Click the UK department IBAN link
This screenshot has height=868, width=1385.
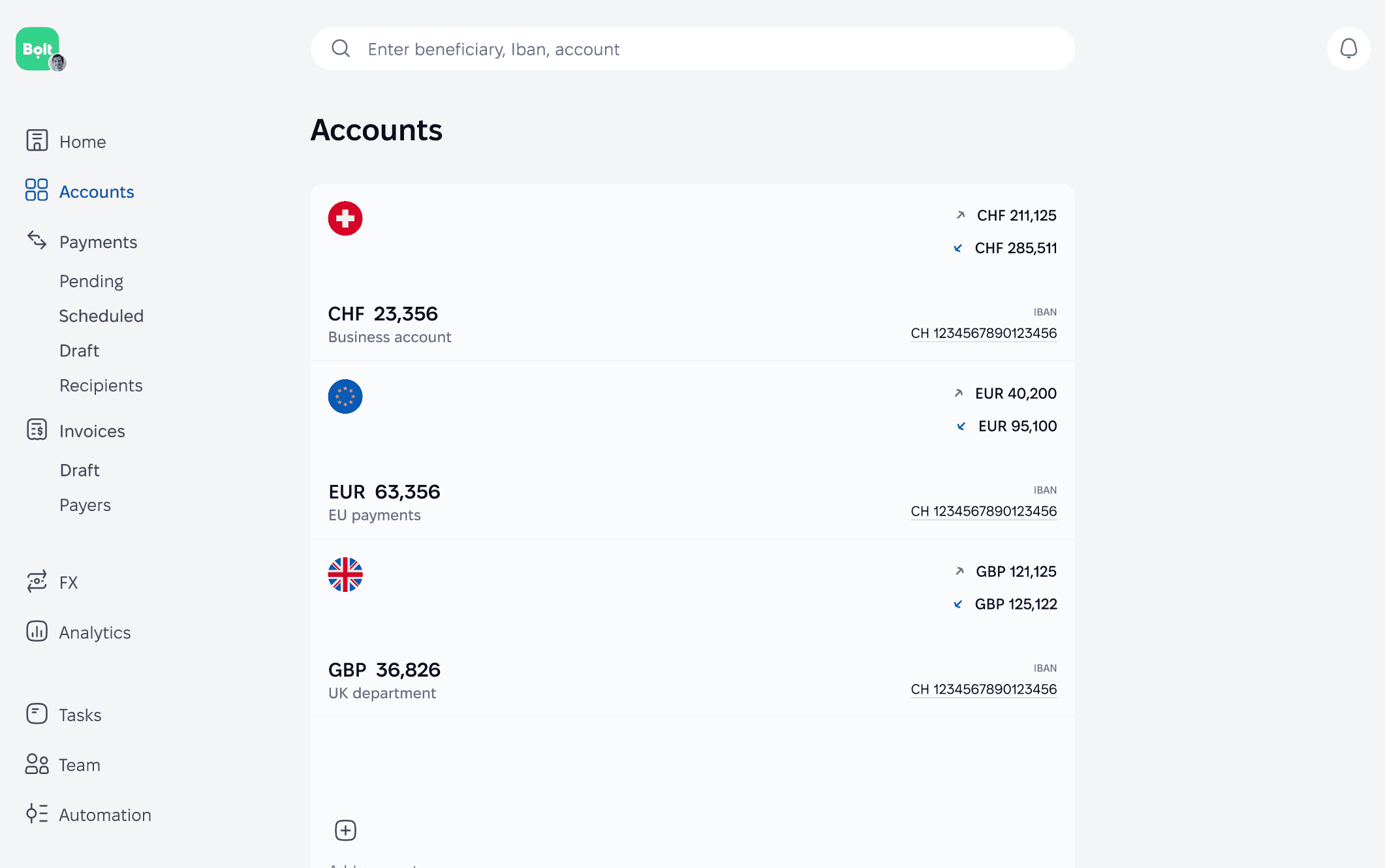(x=984, y=689)
